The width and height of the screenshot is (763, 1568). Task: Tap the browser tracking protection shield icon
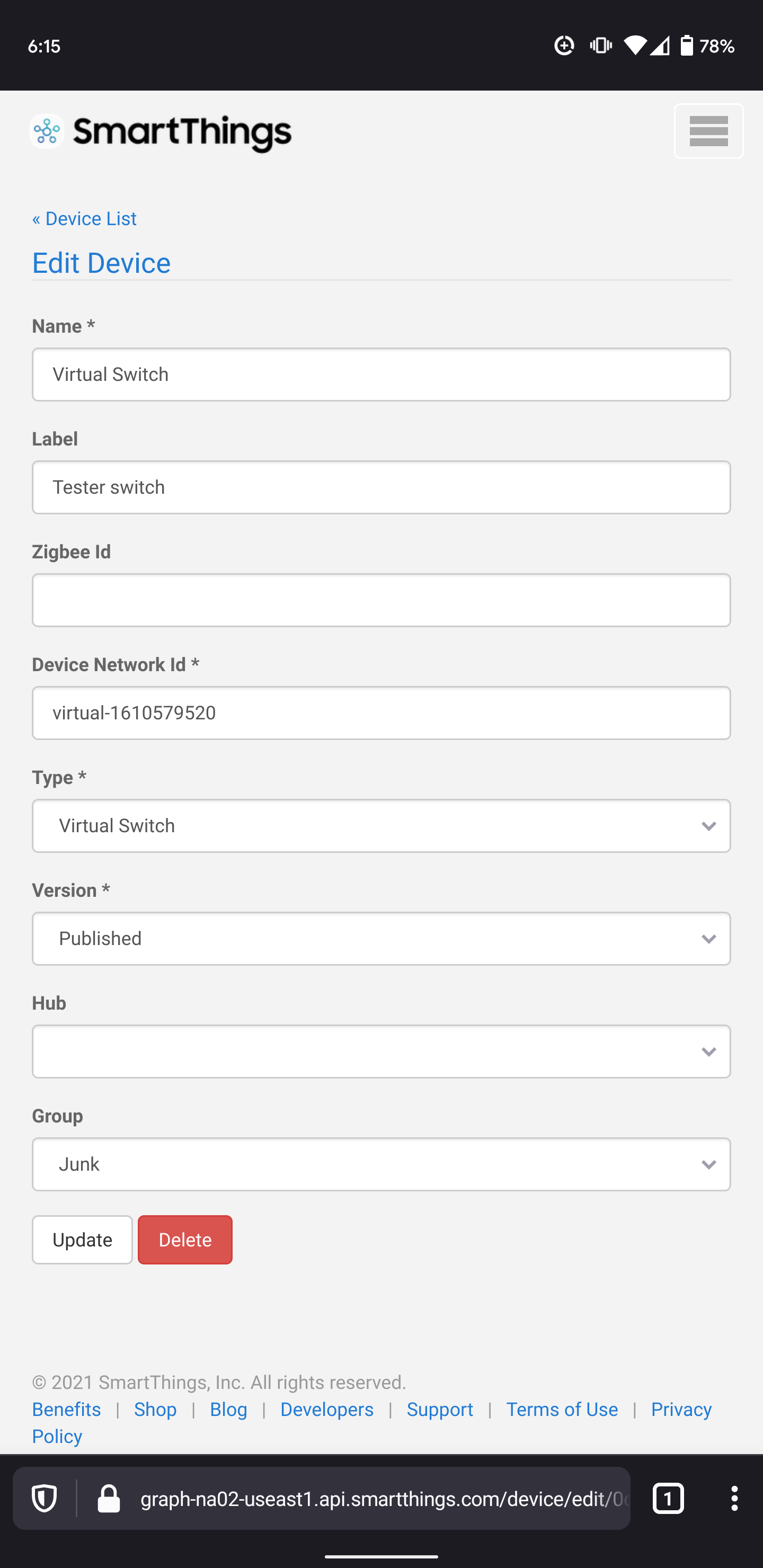click(x=45, y=1498)
